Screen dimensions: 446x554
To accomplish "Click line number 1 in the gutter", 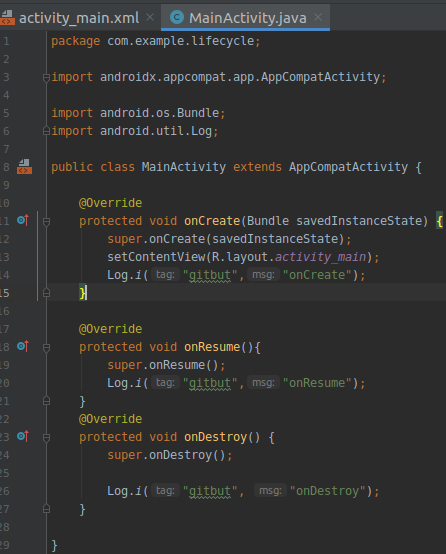I will click(6, 41).
